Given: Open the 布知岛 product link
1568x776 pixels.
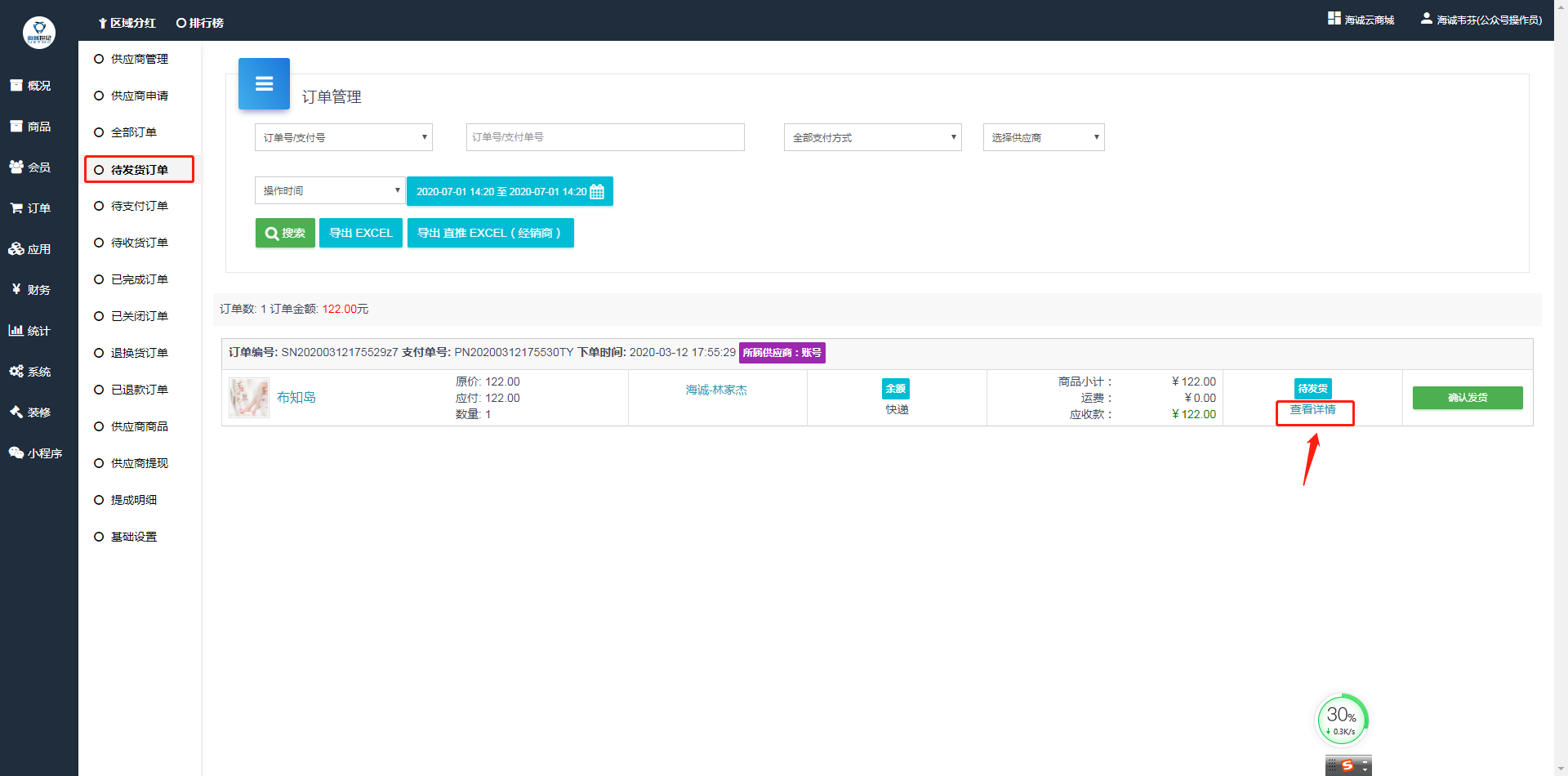Looking at the screenshot, I should [x=296, y=398].
